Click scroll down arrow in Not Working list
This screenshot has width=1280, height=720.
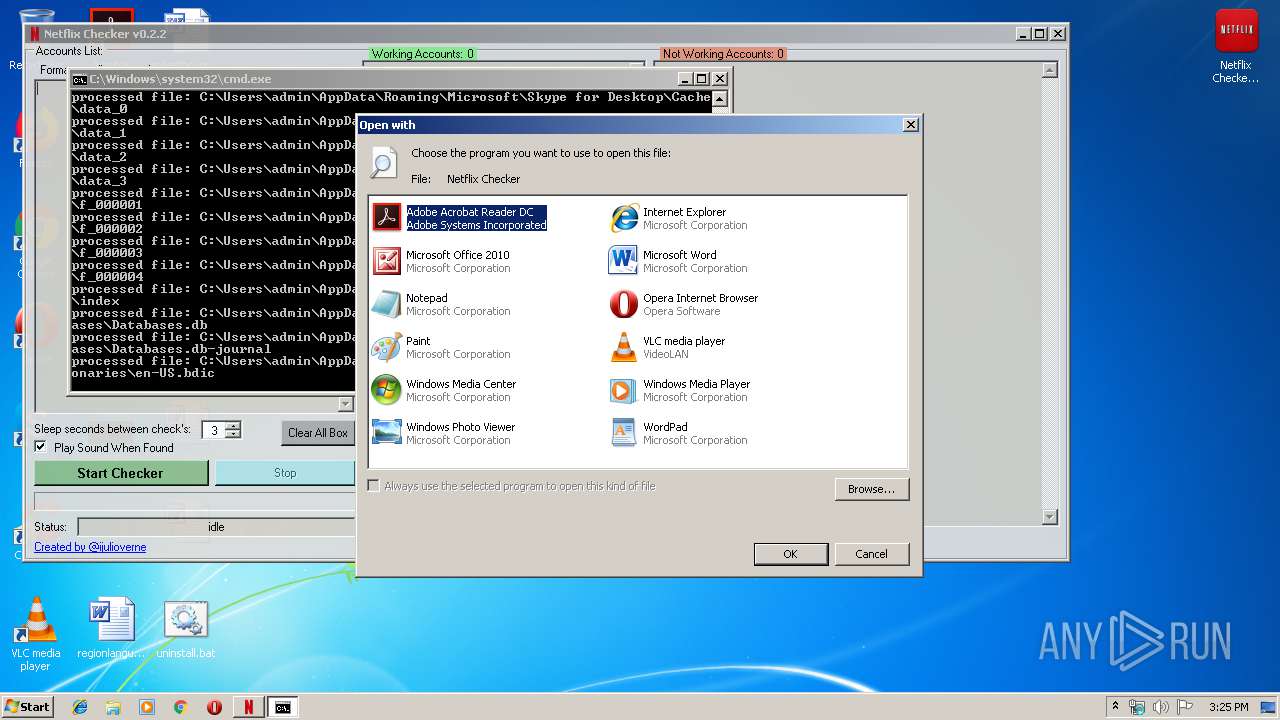[x=1049, y=517]
